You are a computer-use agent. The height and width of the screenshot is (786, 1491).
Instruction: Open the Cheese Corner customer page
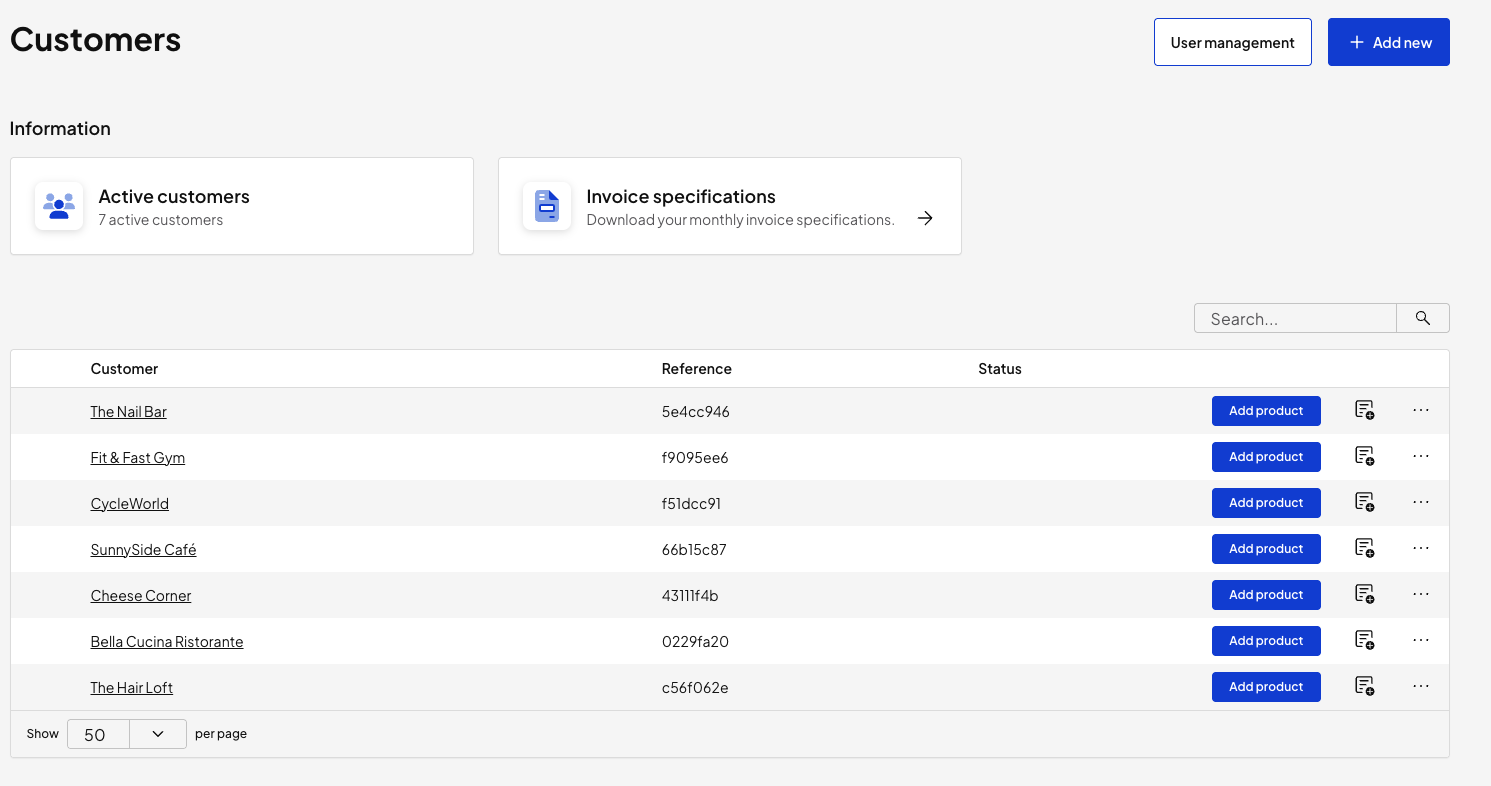(140, 595)
